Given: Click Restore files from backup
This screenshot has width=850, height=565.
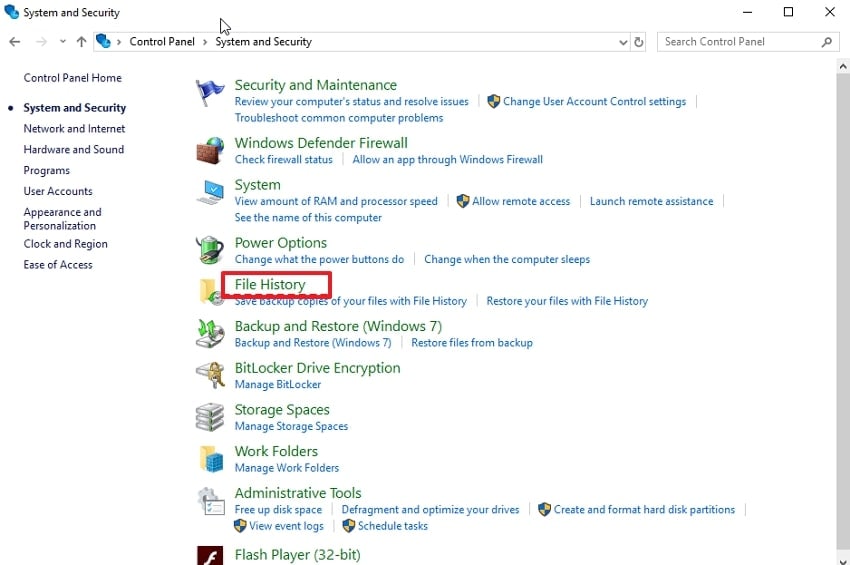Looking at the screenshot, I should [x=472, y=343].
